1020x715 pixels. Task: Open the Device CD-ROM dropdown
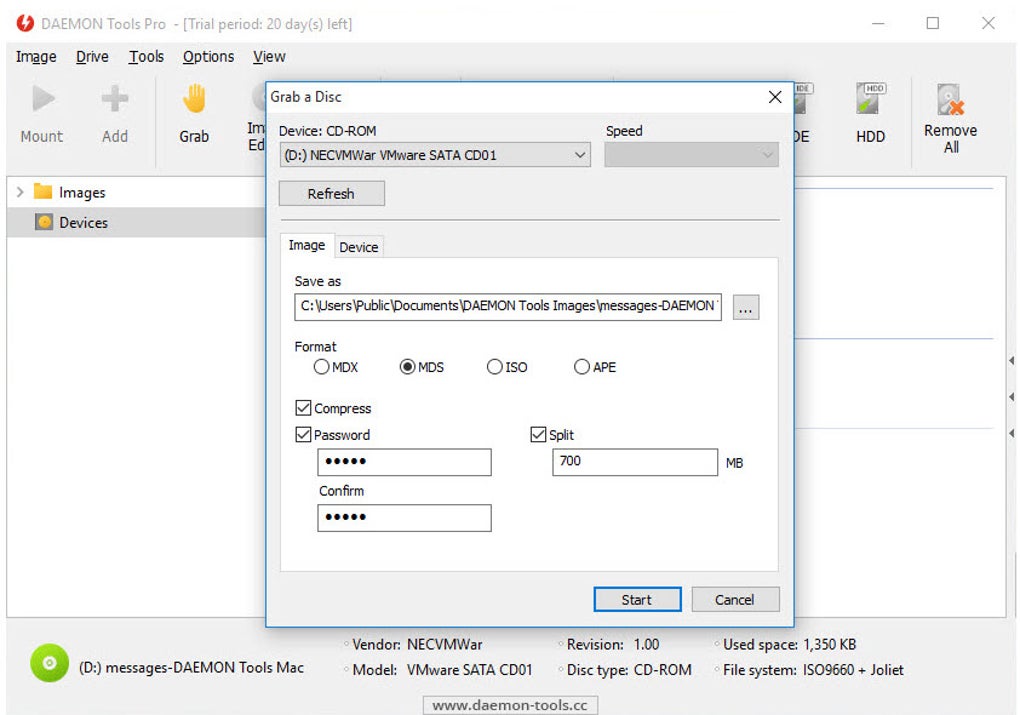coord(434,155)
